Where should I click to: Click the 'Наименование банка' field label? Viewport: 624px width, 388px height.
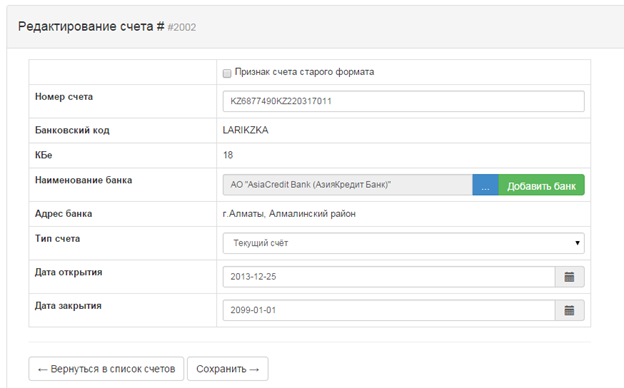pos(84,180)
